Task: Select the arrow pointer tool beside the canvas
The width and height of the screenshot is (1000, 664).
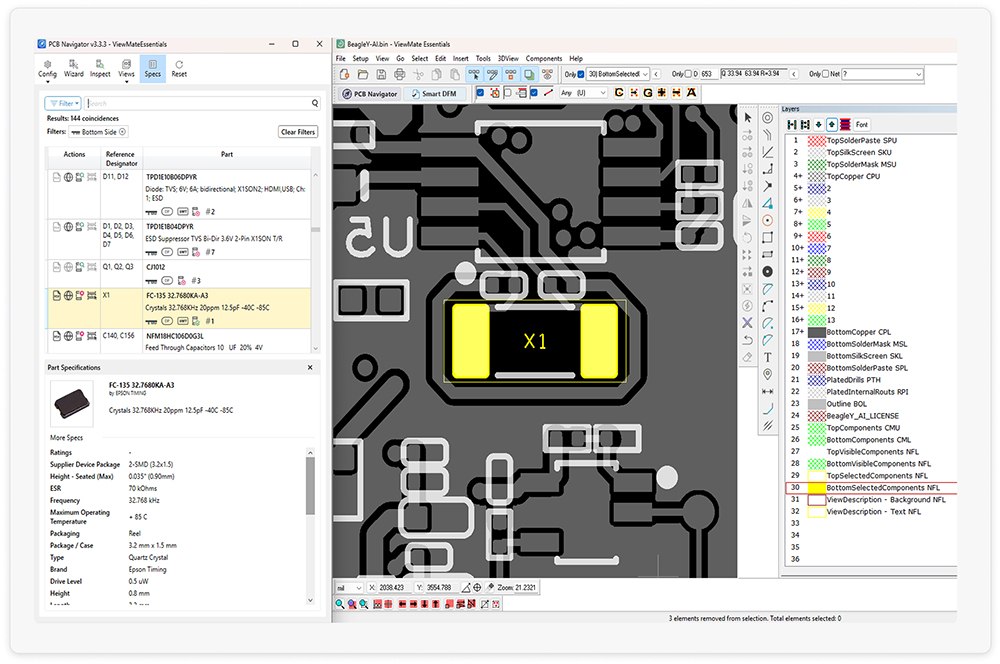Action: tap(747, 117)
